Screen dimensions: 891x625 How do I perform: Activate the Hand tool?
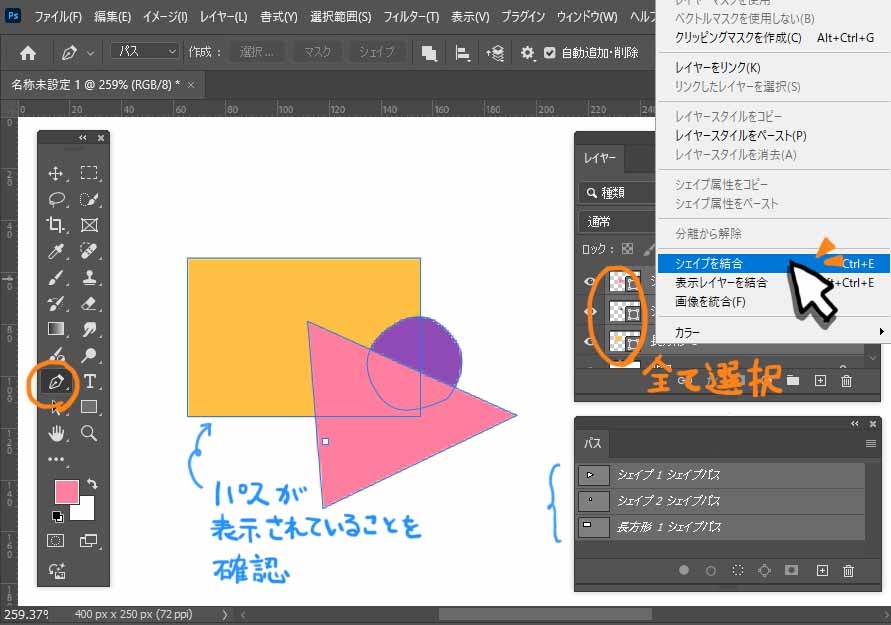56,433
